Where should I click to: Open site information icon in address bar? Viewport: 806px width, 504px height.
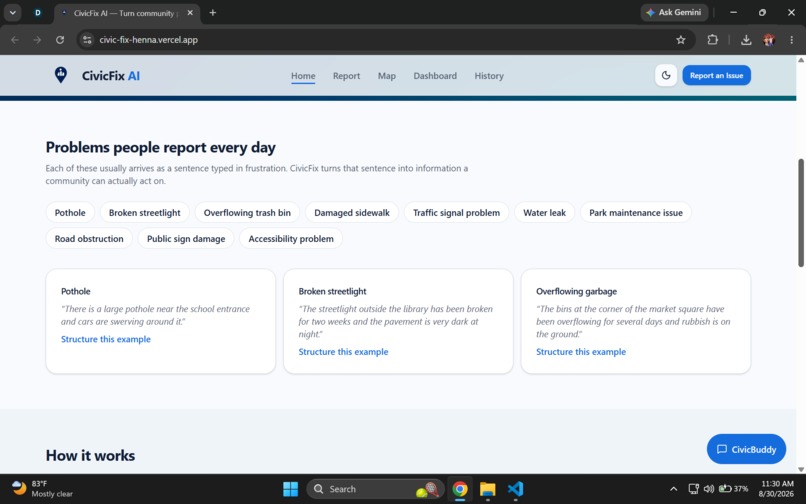(x=87, y=40)
